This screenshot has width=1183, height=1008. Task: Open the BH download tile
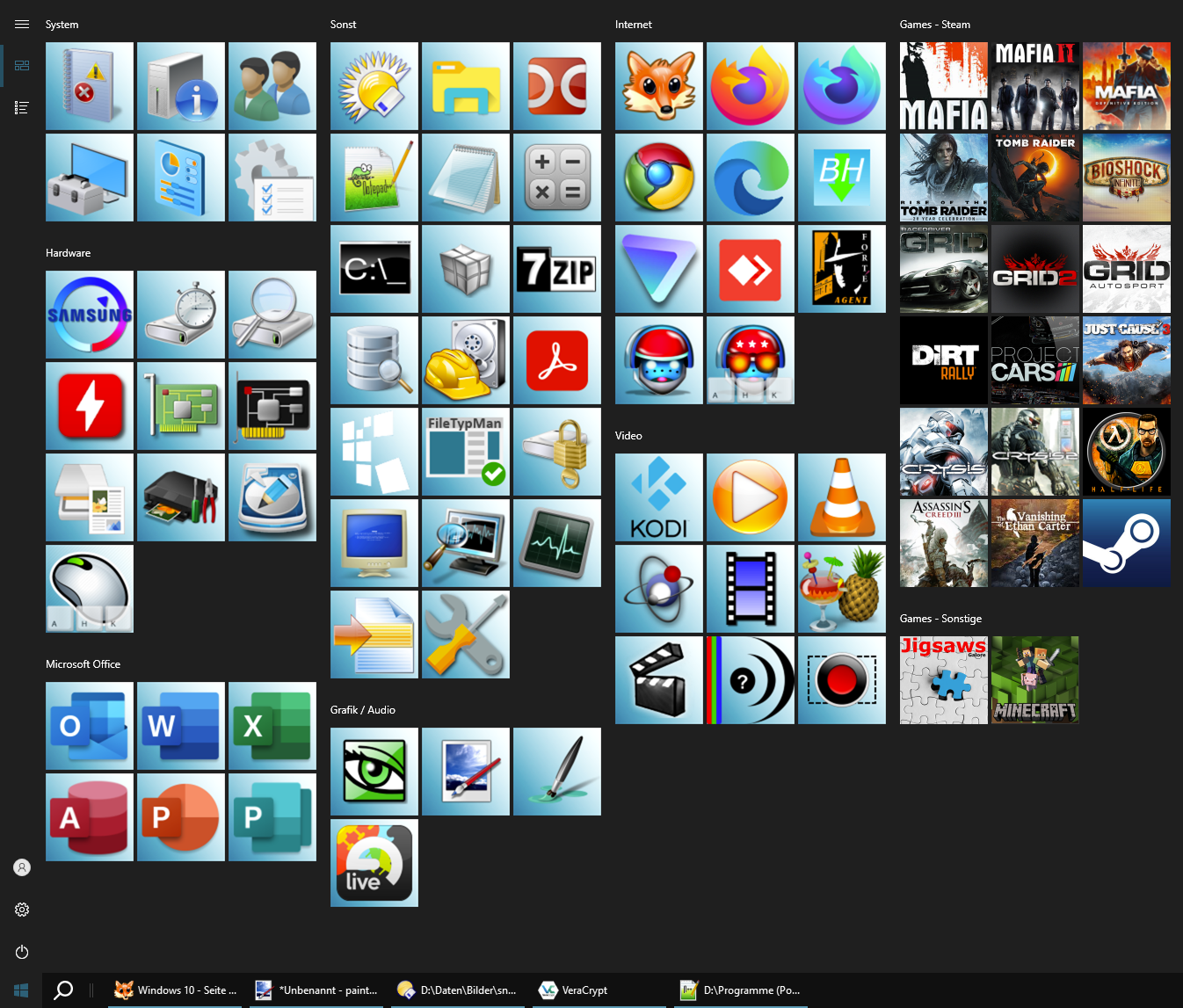click(x=842, y=178)
